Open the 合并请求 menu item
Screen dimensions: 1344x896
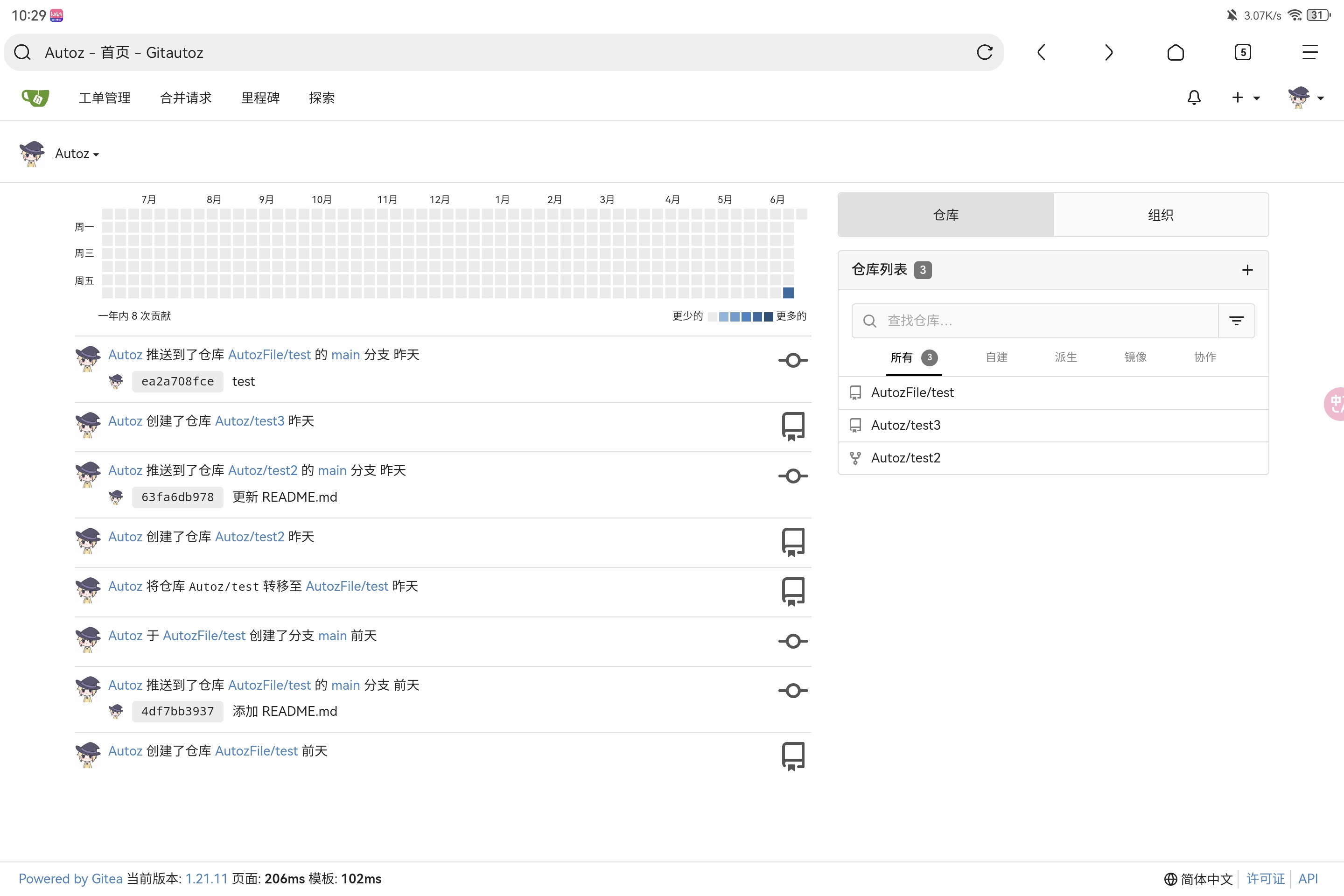click(186, 98)
